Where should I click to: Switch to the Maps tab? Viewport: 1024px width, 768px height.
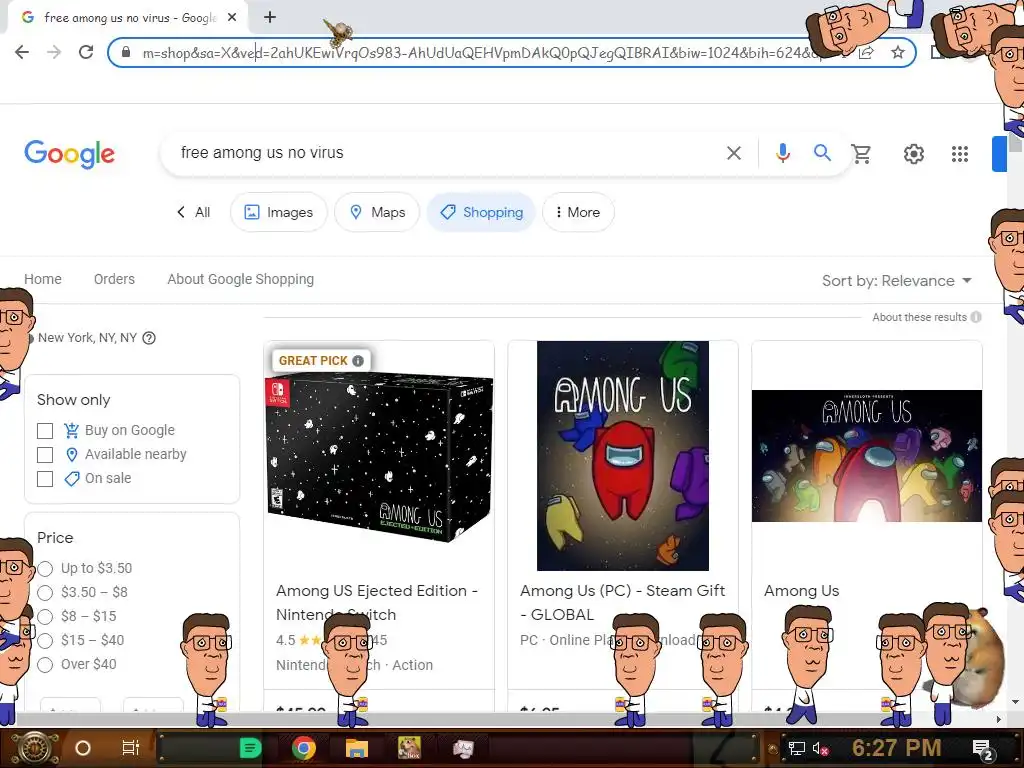coord(377,212)
